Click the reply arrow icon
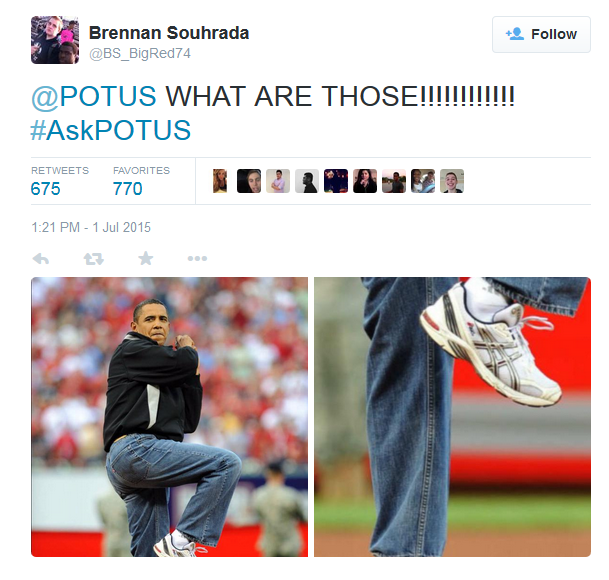The height and width of the screenshot is (580, 609). pos(41,259)
